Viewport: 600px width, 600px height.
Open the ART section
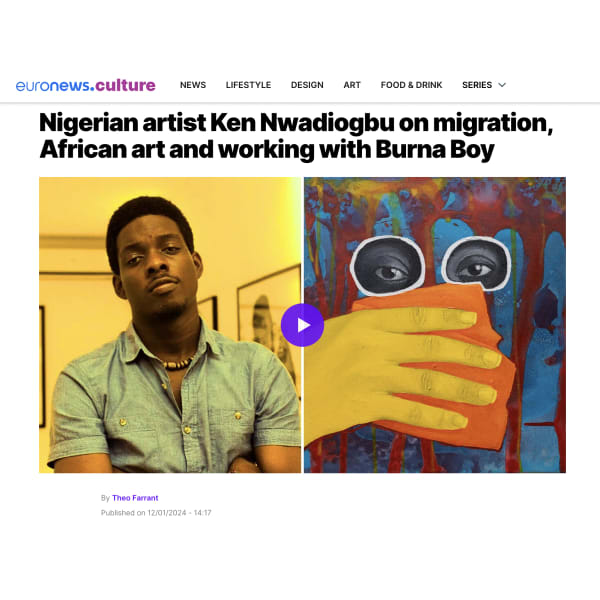coord(352,85)
